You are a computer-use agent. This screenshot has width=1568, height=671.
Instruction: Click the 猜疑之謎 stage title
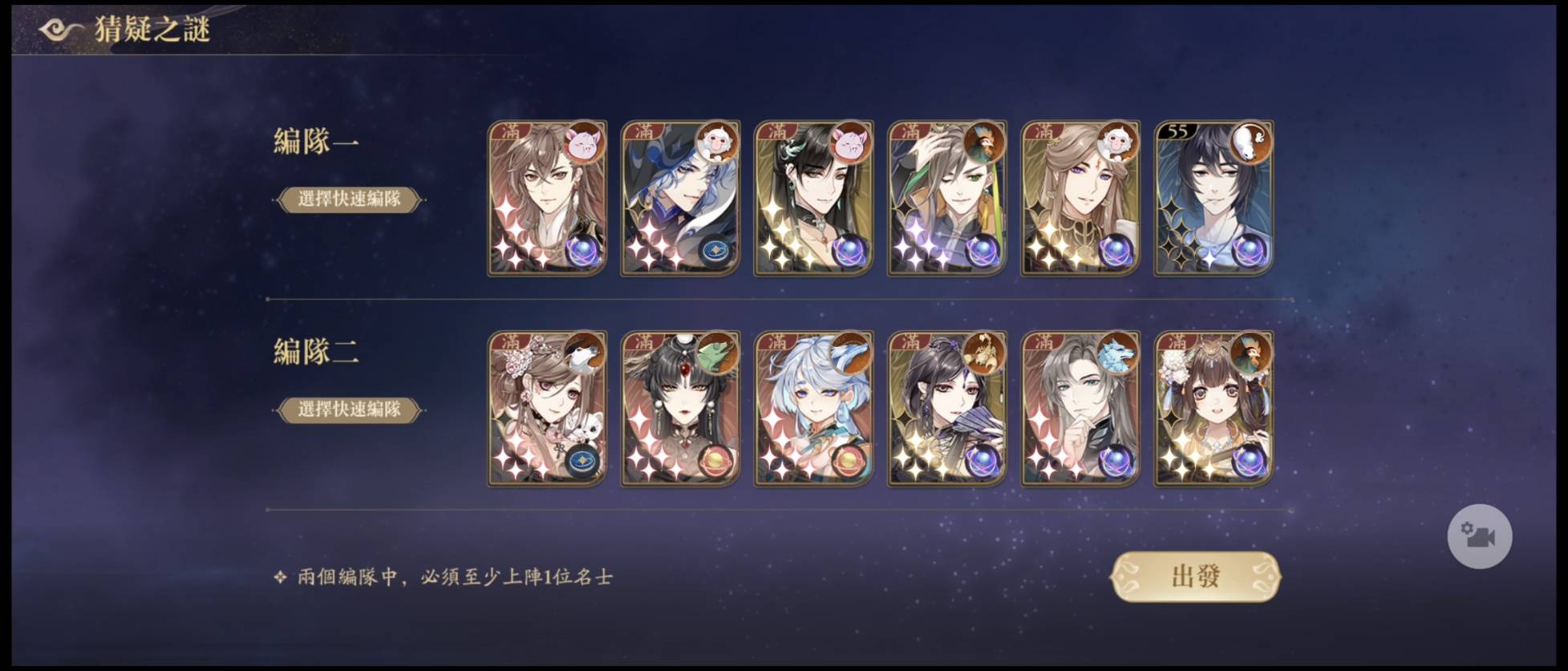tap(152, 30)
